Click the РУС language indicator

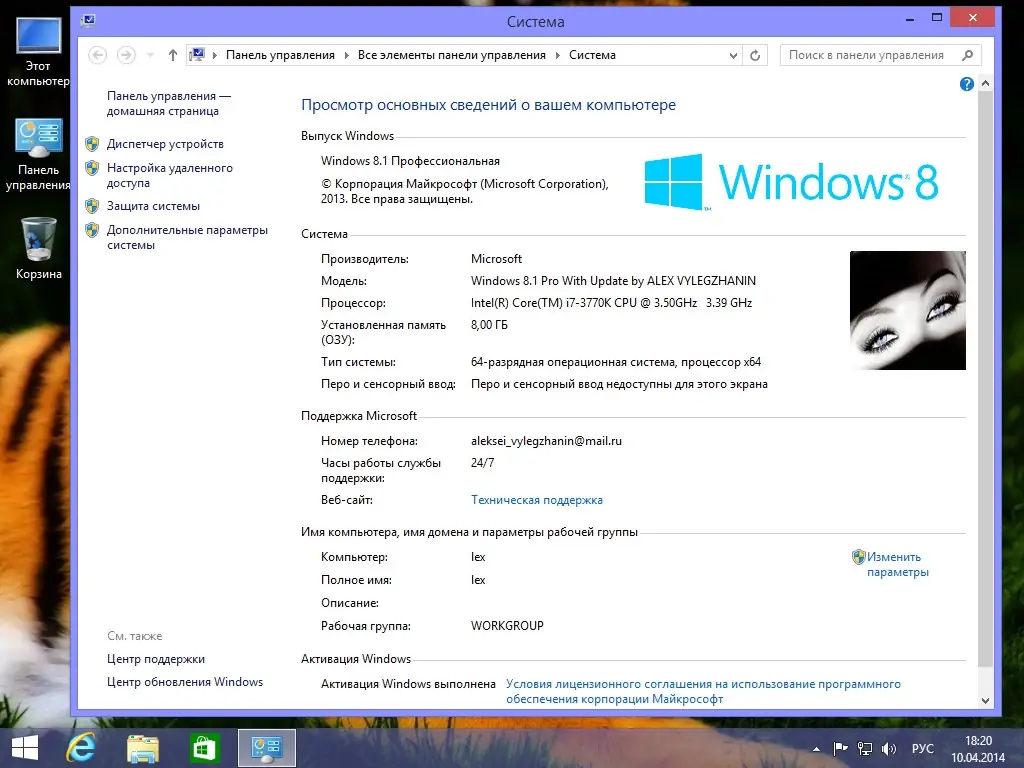922,747
